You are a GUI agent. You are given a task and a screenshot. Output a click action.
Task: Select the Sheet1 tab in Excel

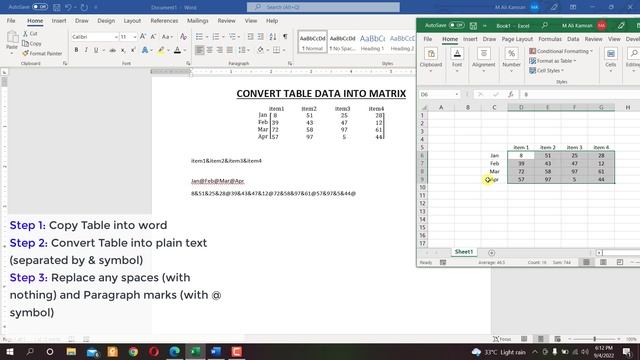(x=464, y=252)
